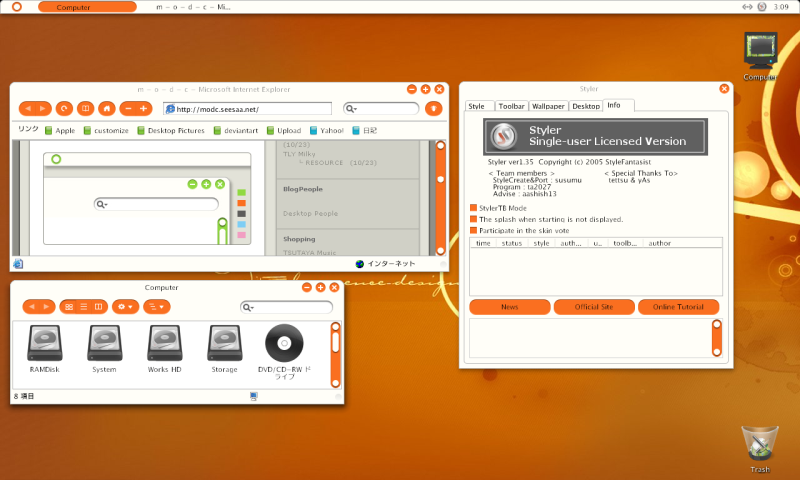This screenshot has height=480, width=800.
Task: Click the style column header in Styler
Action: pyautogui.click(x=541, y=243)
